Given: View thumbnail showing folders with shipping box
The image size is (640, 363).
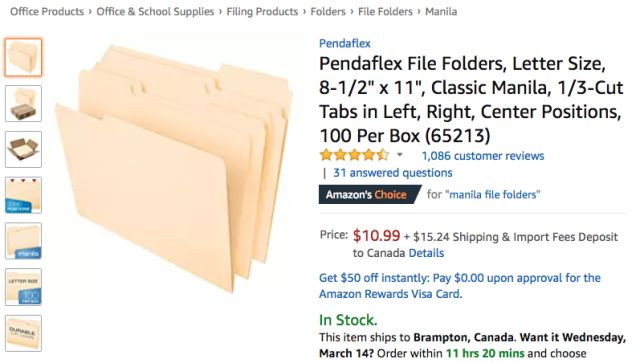Looking at the screenshot, I should 23,103.
